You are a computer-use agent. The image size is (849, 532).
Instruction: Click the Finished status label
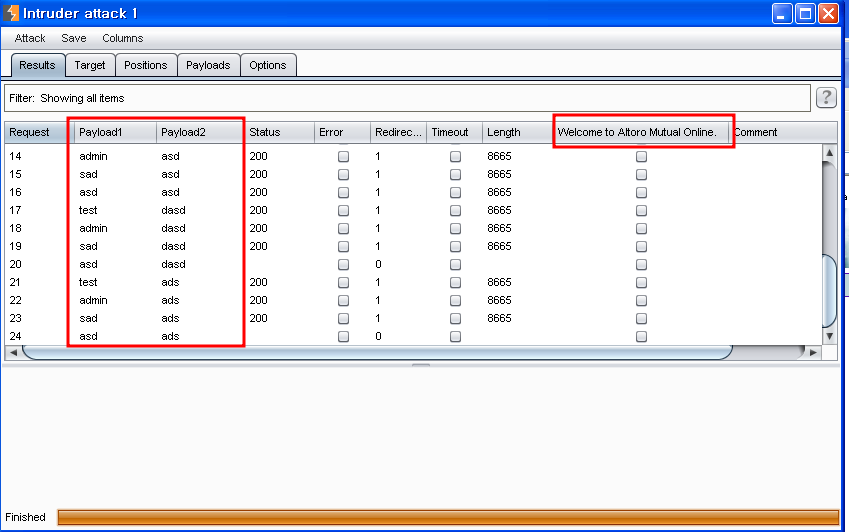(25, 517)
